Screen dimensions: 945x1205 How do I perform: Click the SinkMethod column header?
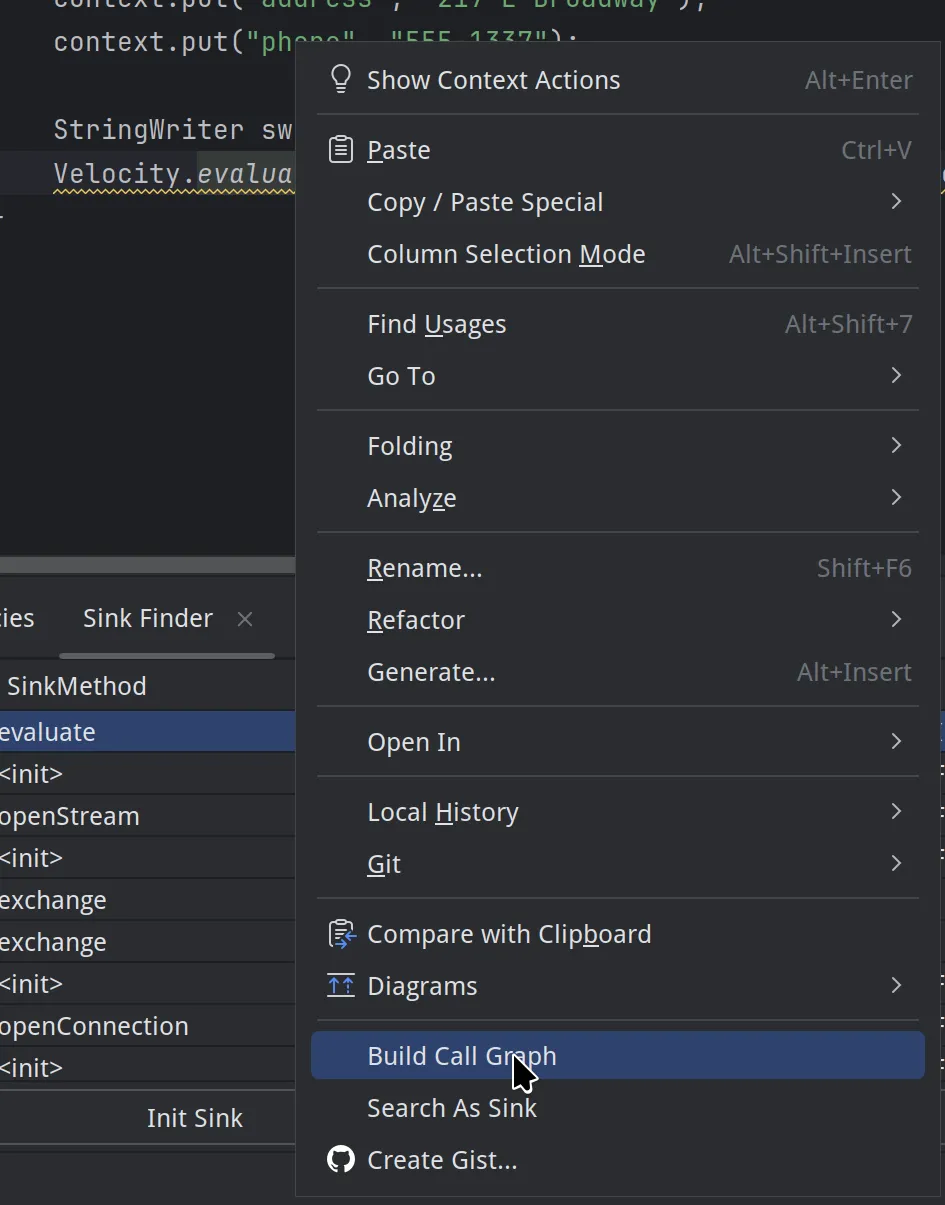click(77, 686)
